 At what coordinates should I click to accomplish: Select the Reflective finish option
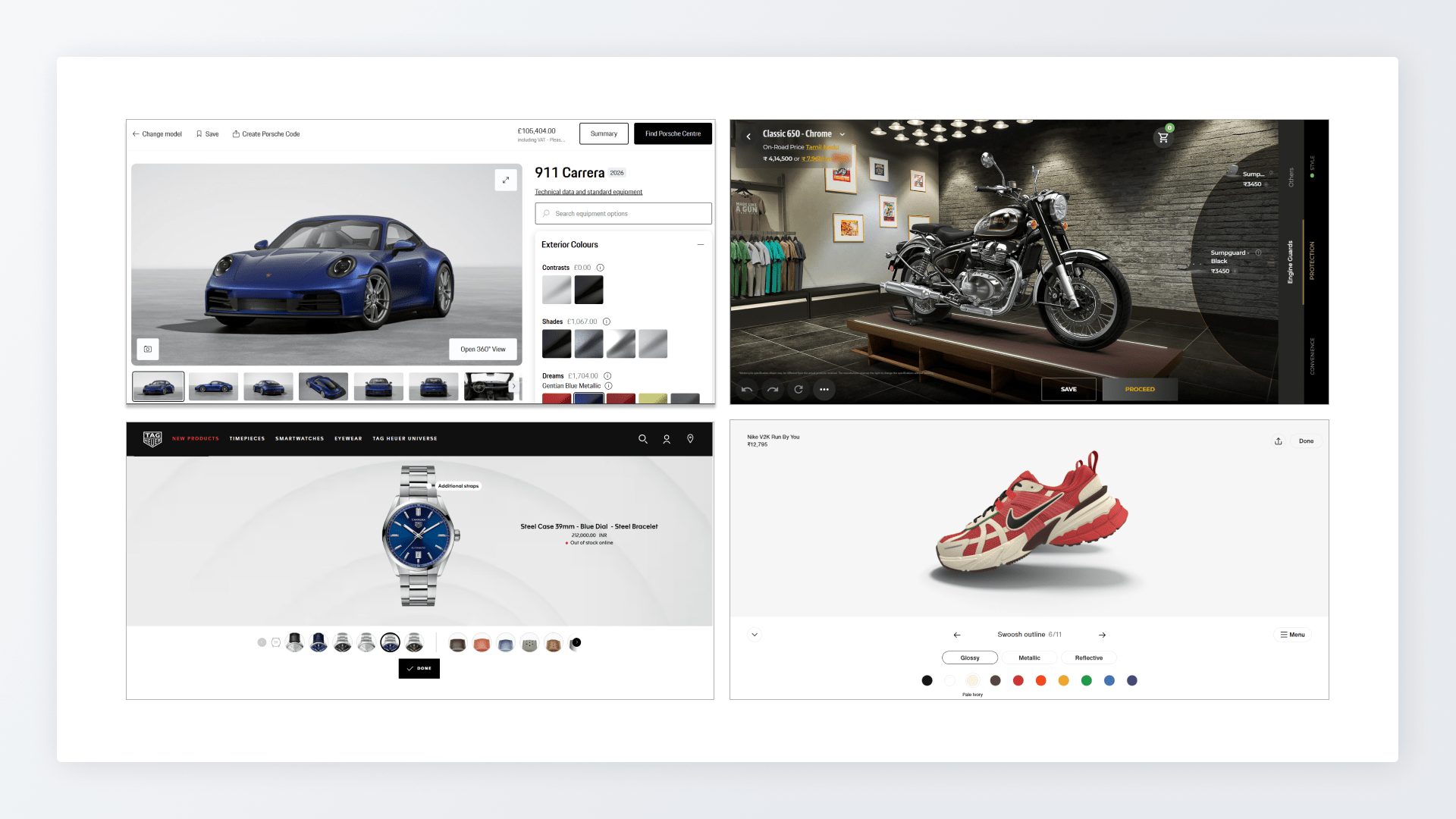pyautogui.click(x=1088, y=658)
